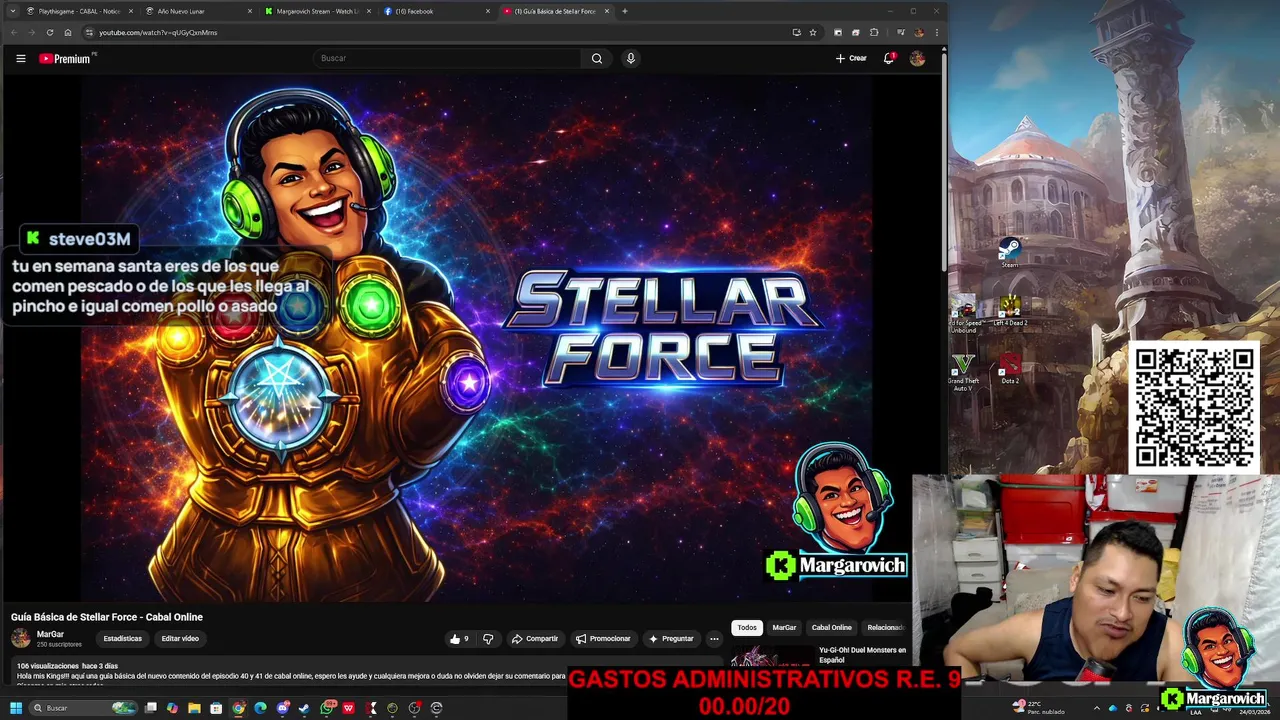Viewport: 1280px width, 720px height.
Task: Click the youtube.com address bar URL
Action: 158,32
